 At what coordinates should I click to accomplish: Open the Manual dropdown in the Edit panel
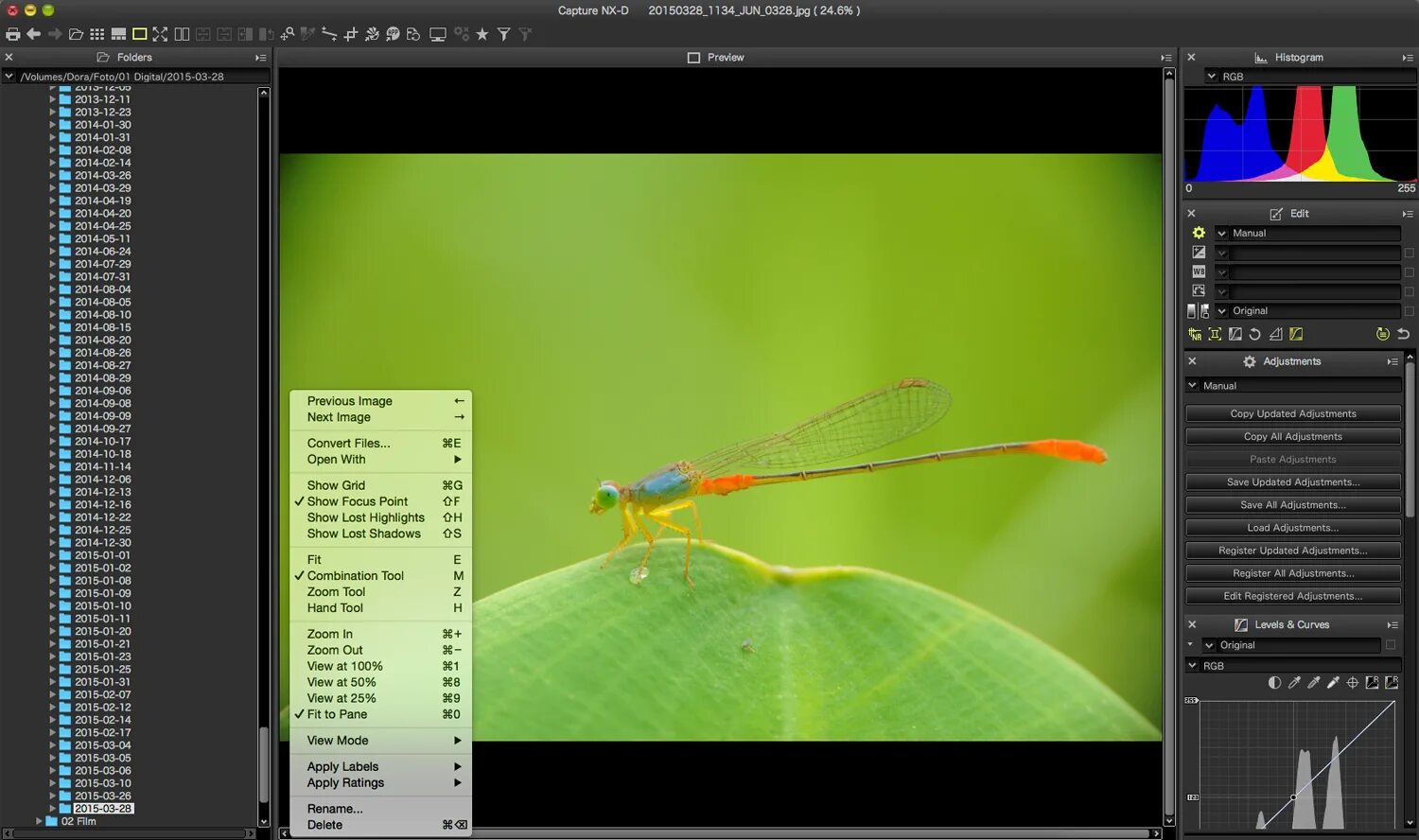1308,233
